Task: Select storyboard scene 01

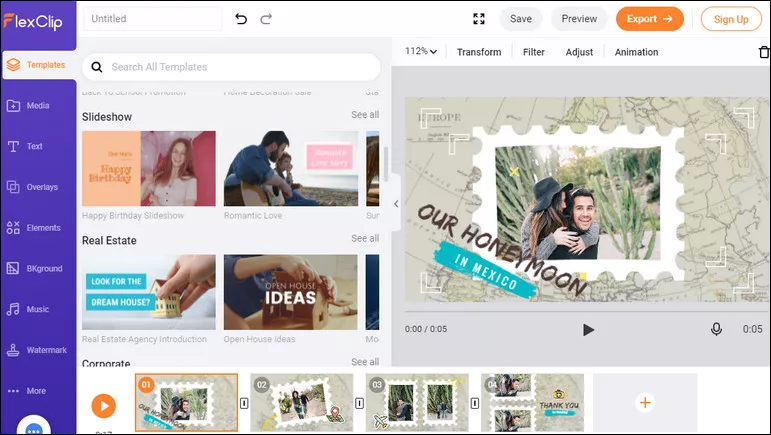Action: 186,403
